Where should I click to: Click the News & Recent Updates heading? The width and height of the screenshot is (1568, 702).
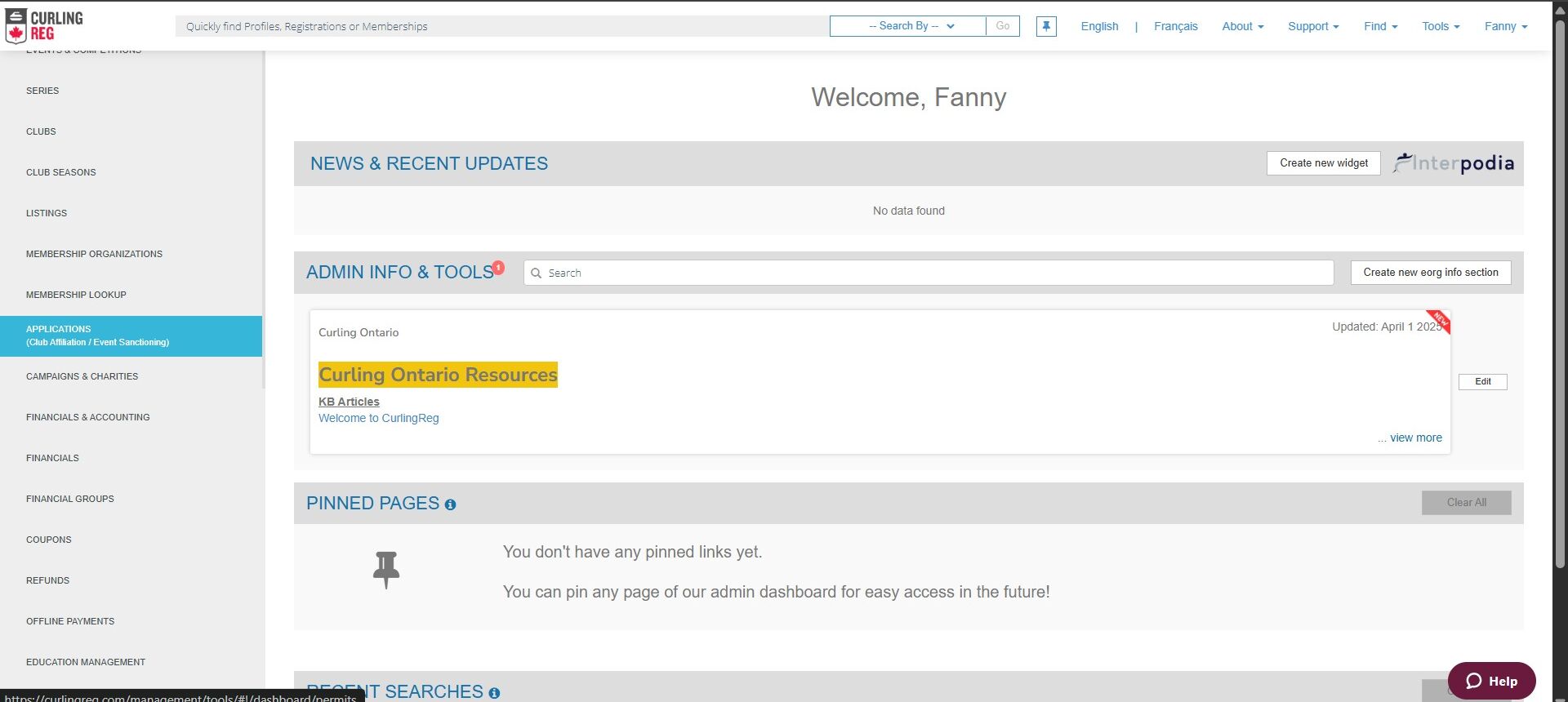tap(429, 163)
